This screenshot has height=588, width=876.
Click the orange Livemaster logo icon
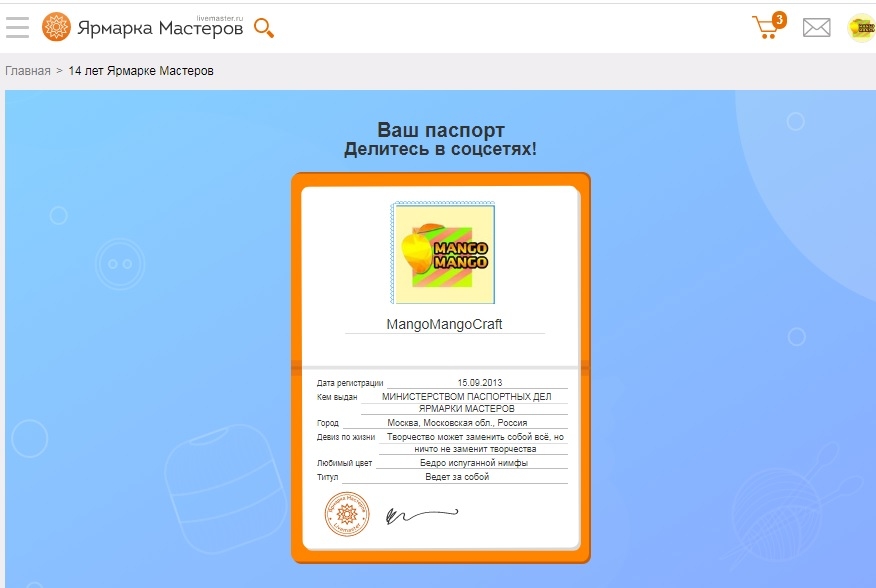56,27
